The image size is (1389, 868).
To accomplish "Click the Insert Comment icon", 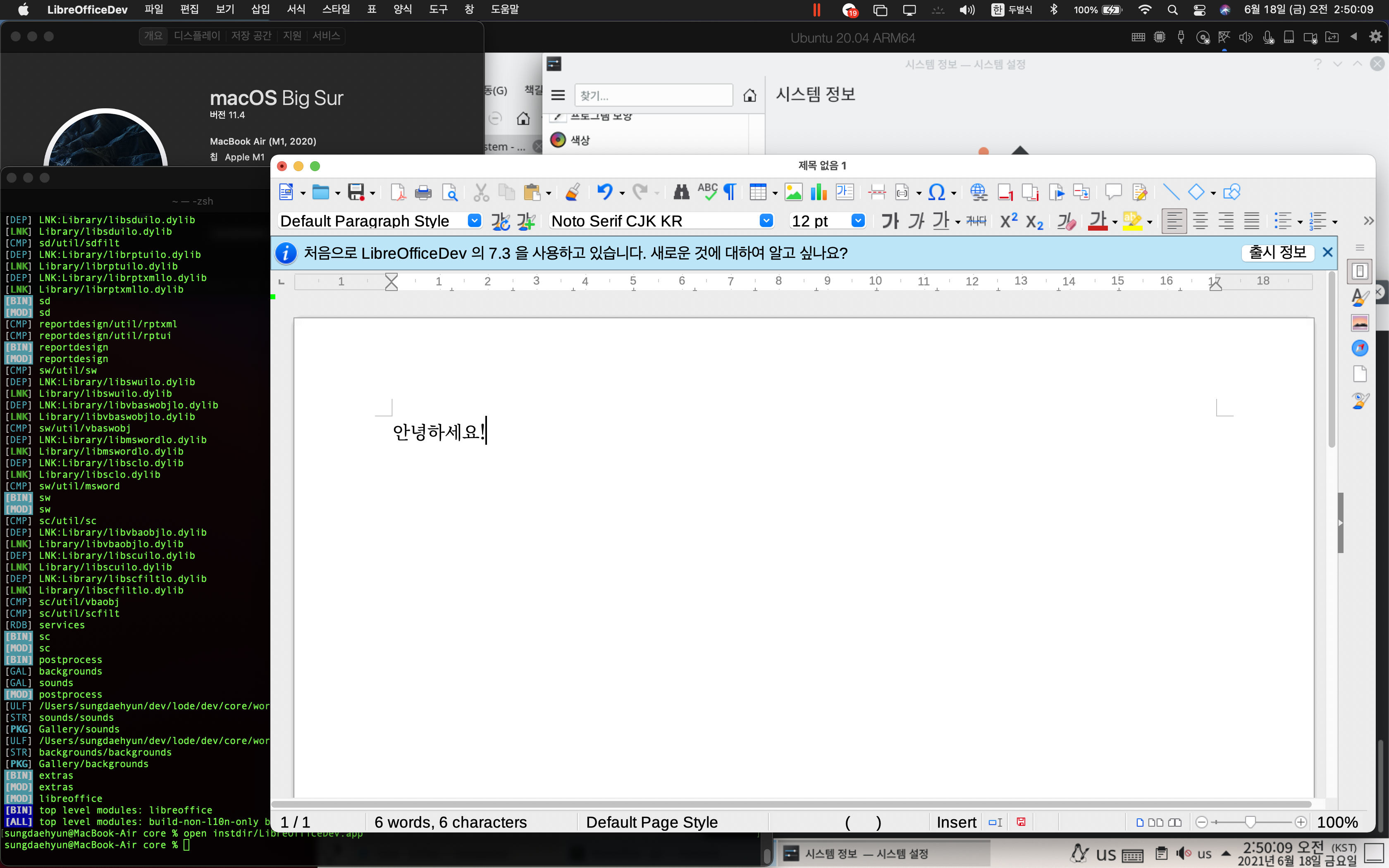I will click(x=1113, y=192).
